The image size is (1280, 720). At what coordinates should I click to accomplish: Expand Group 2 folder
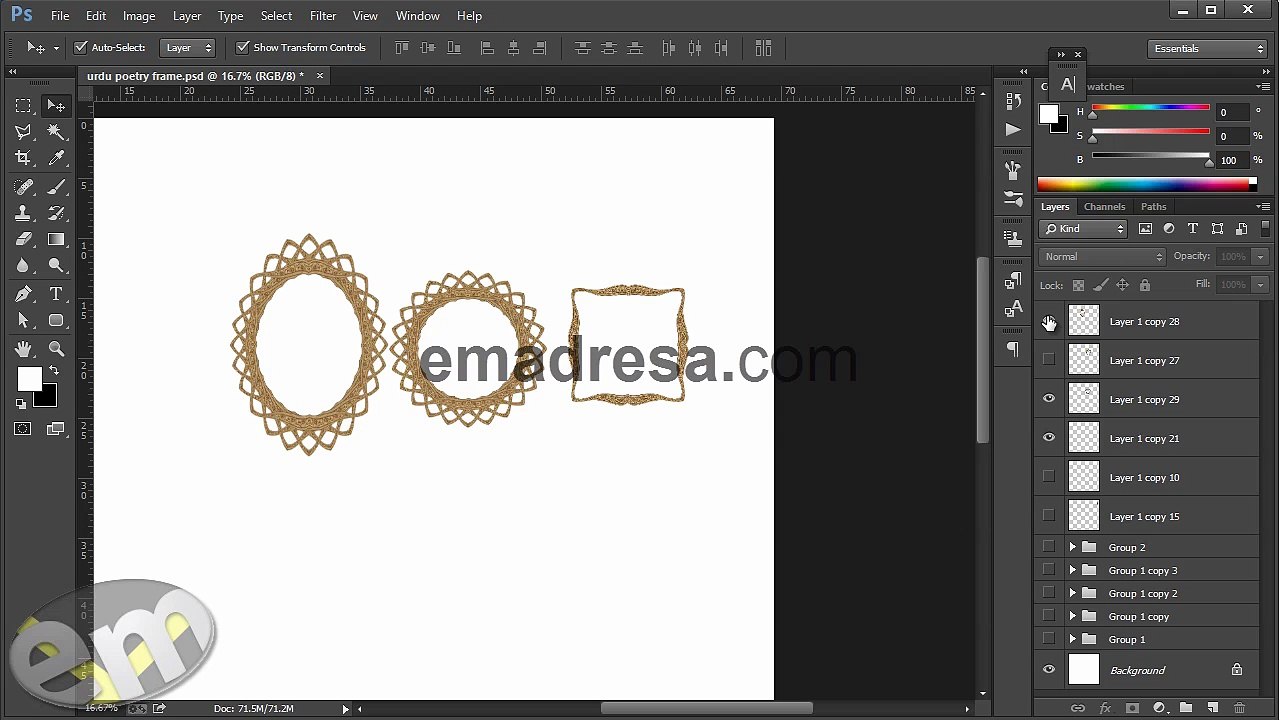(1072, 547)
